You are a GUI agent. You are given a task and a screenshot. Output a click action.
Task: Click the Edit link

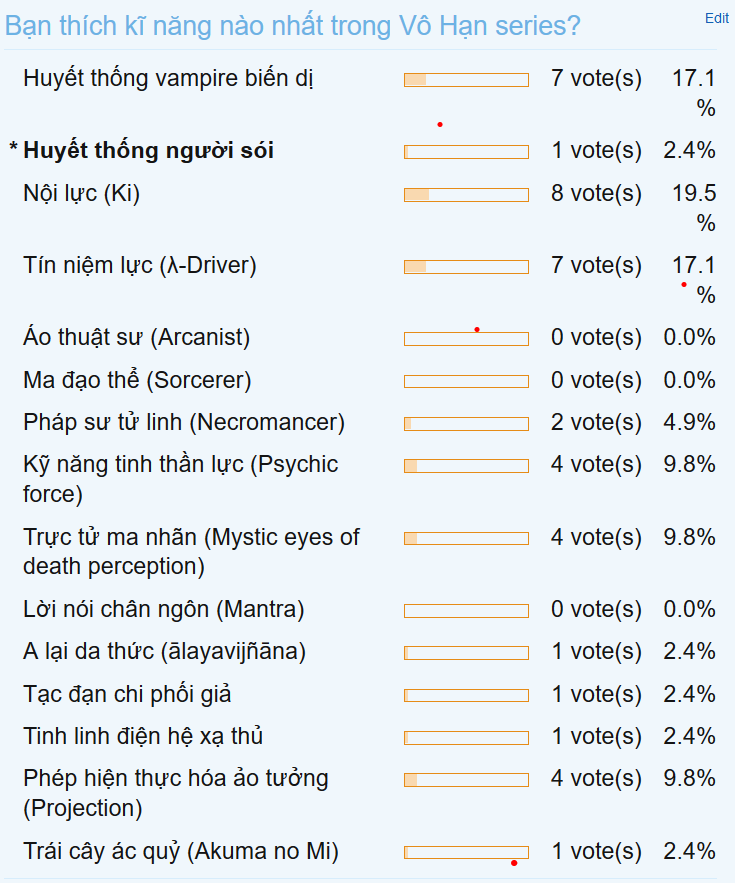[x=717, y=18]
